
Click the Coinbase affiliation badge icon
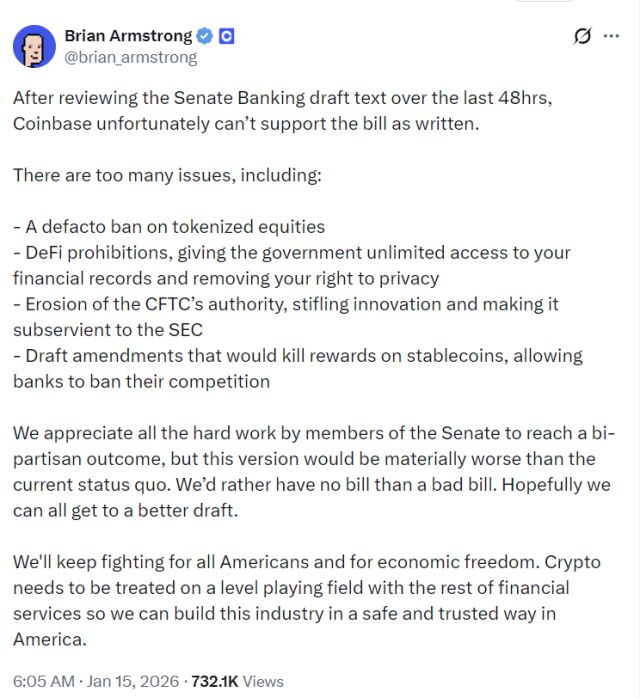[227, 36]
